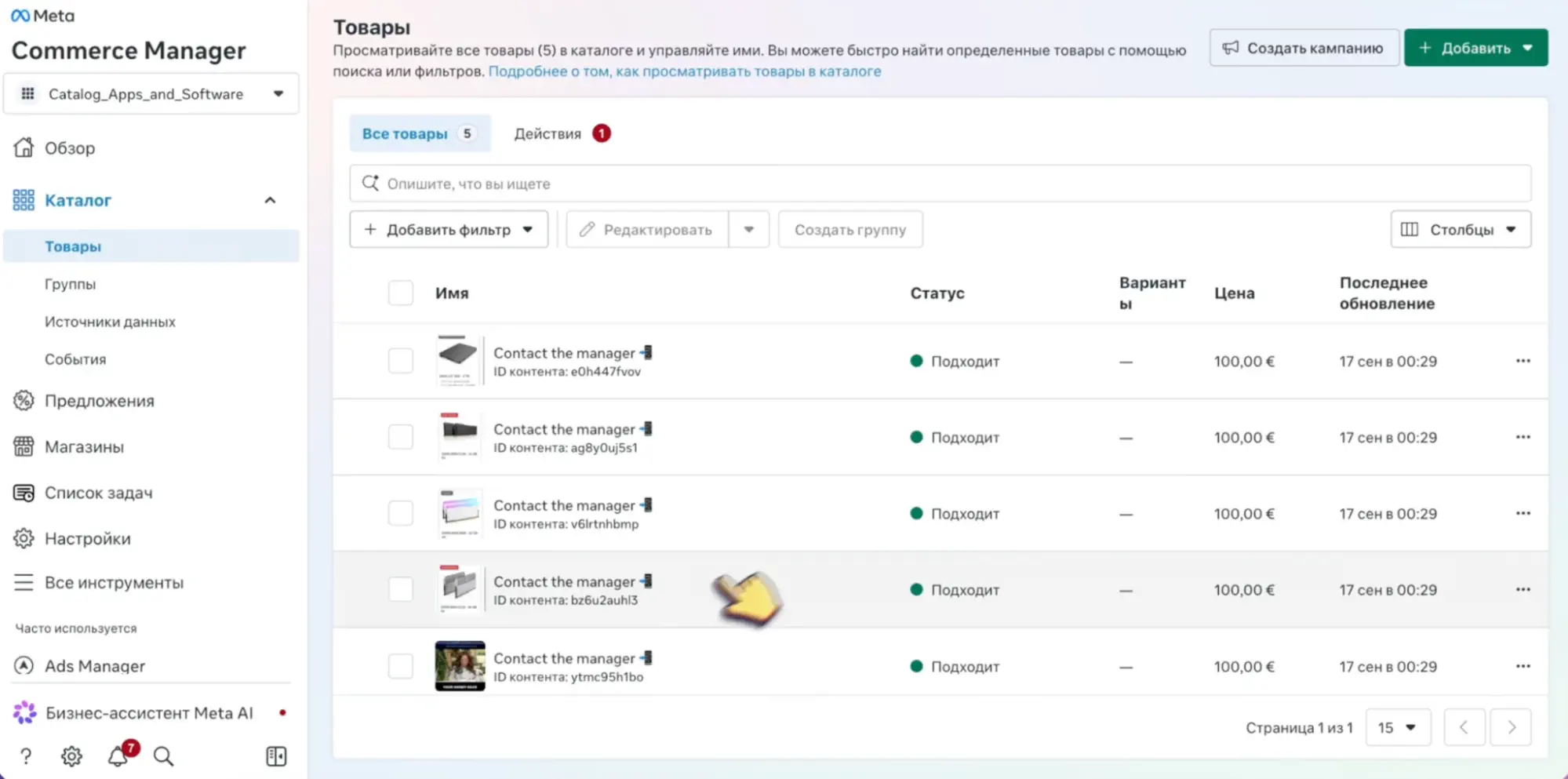Change rows per page dropdown showing 15
Image resolution: width=1568 pixels, height=779 pixels.
pyautogui.click(x=1398, y=727)
